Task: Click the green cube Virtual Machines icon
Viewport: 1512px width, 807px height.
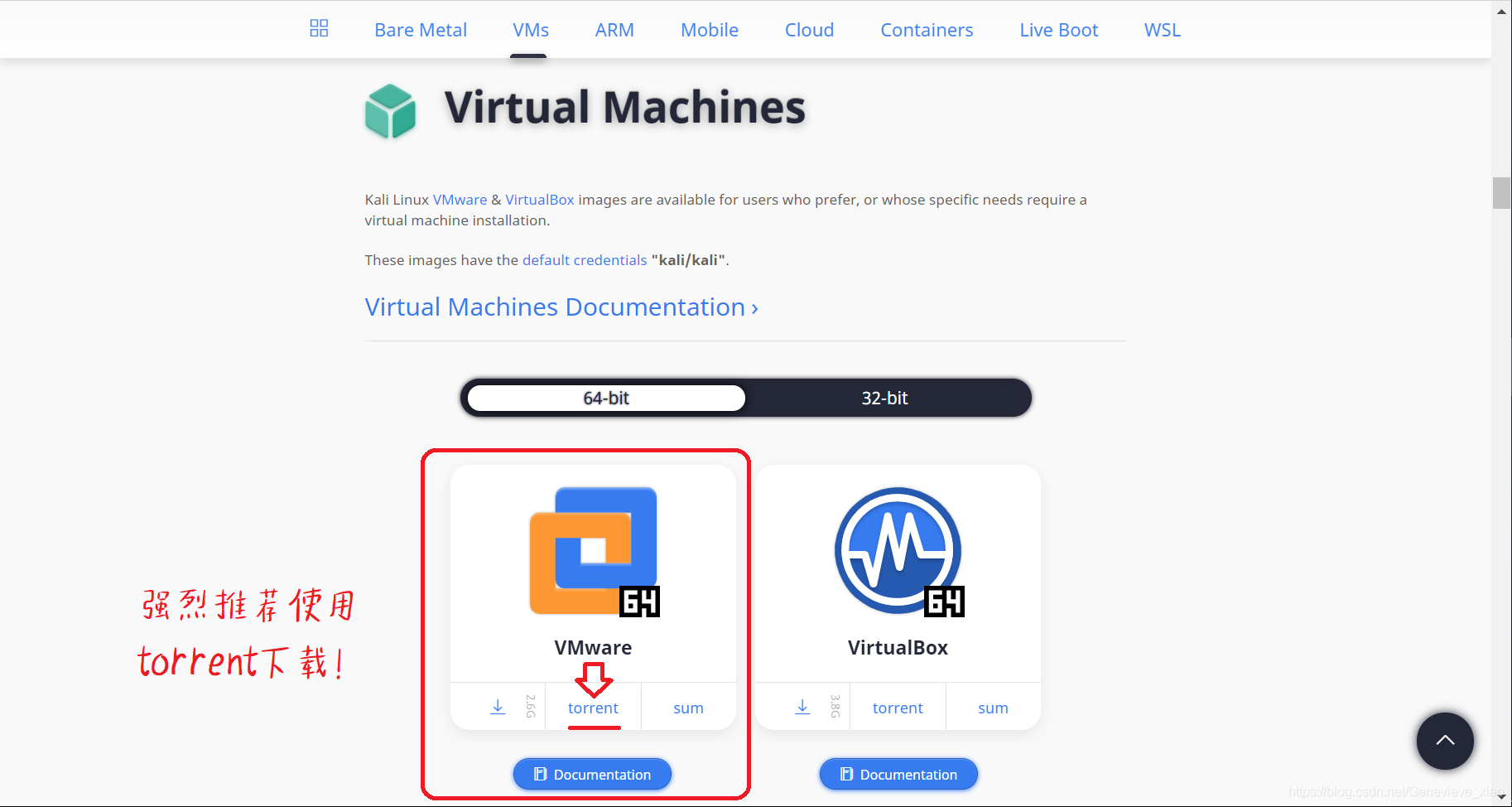Action: tap(390, 110)
